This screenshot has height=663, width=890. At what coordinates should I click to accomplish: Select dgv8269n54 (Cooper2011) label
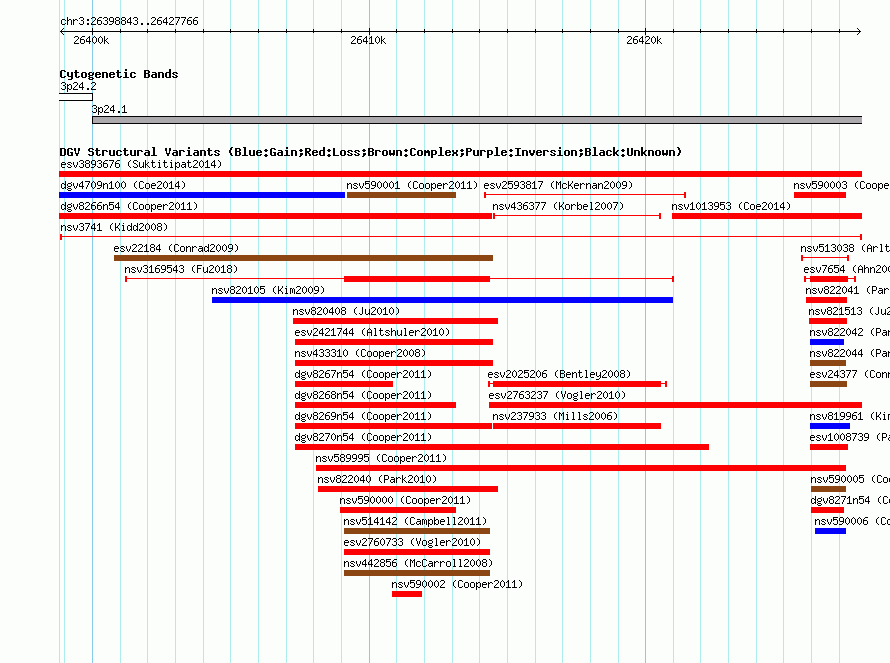[x=363, y=416]
